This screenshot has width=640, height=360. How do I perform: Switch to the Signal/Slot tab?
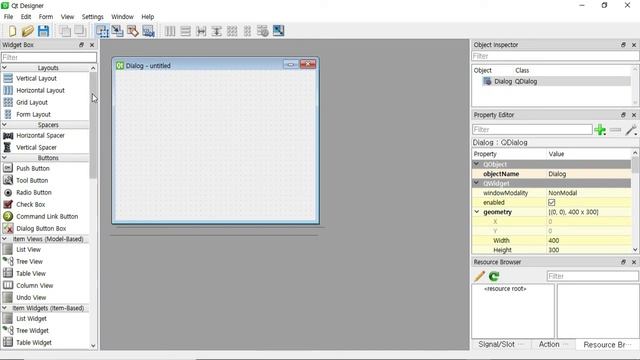(x=501, y=344)
